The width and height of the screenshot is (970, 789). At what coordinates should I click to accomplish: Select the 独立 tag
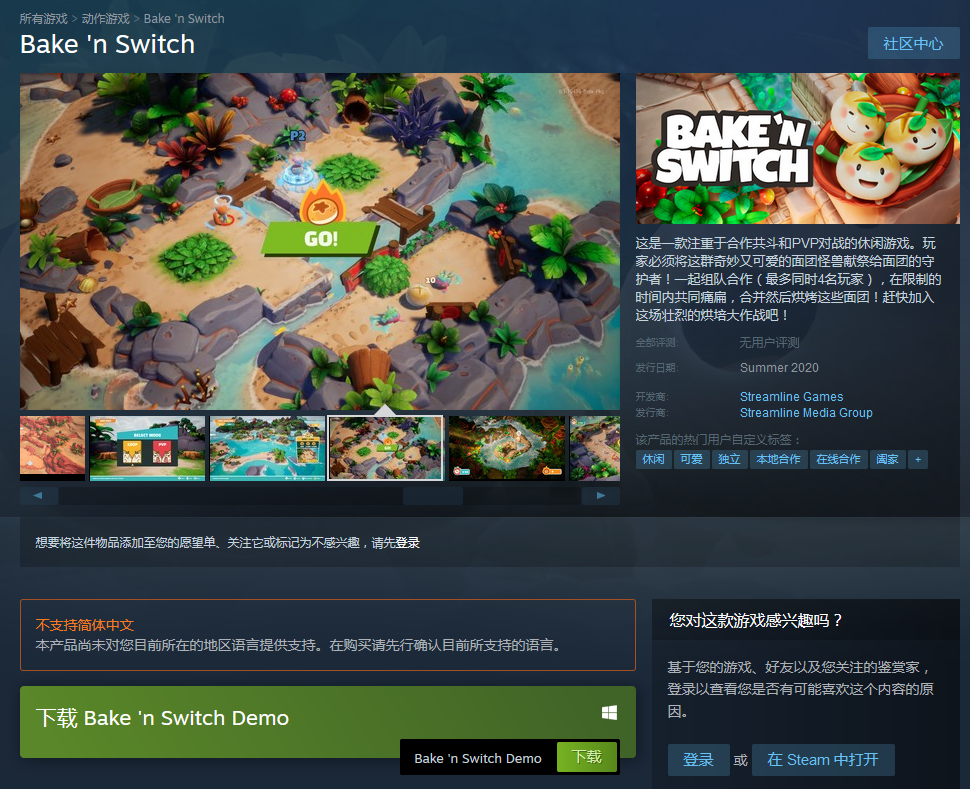click(x=729, y=459)
